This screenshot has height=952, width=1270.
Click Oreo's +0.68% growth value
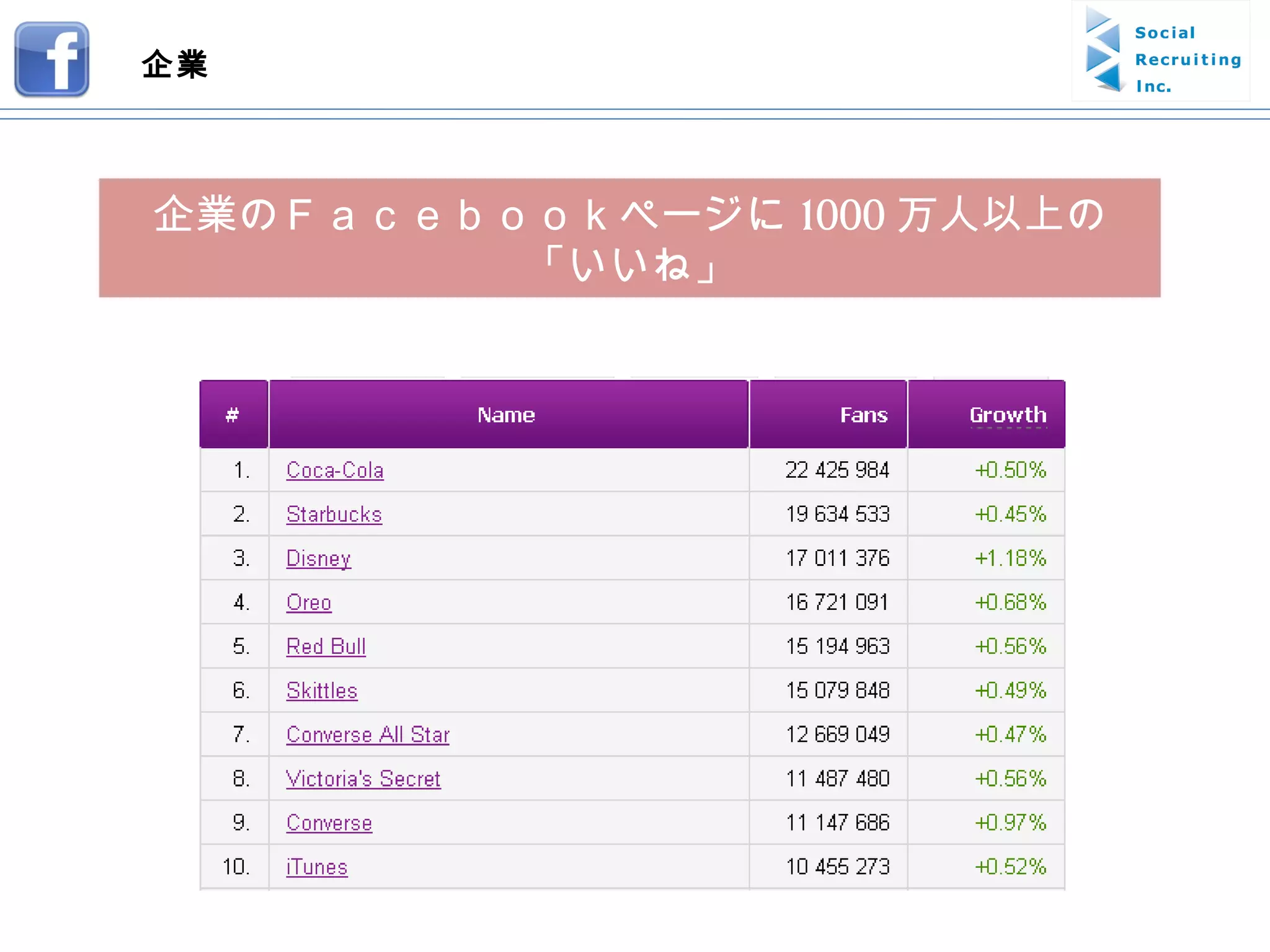pos(1010,602)
